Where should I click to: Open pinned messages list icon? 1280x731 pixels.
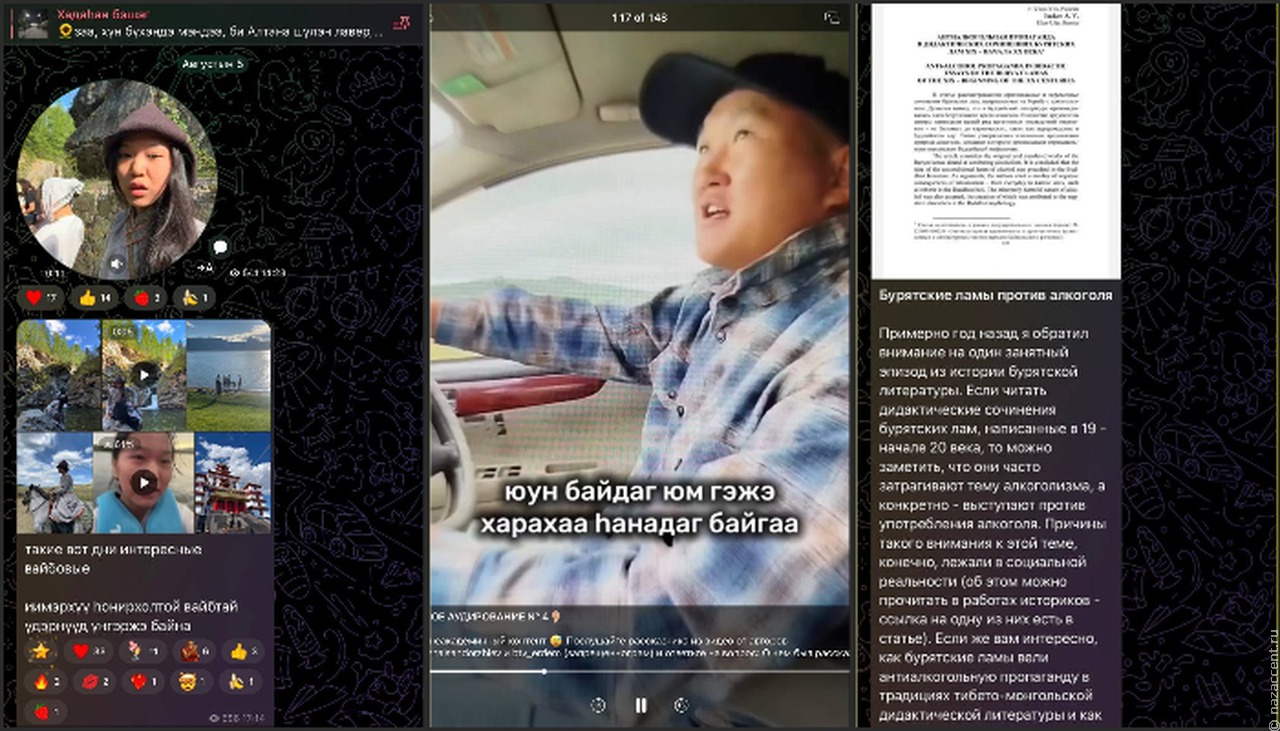(x=401, y=22)
